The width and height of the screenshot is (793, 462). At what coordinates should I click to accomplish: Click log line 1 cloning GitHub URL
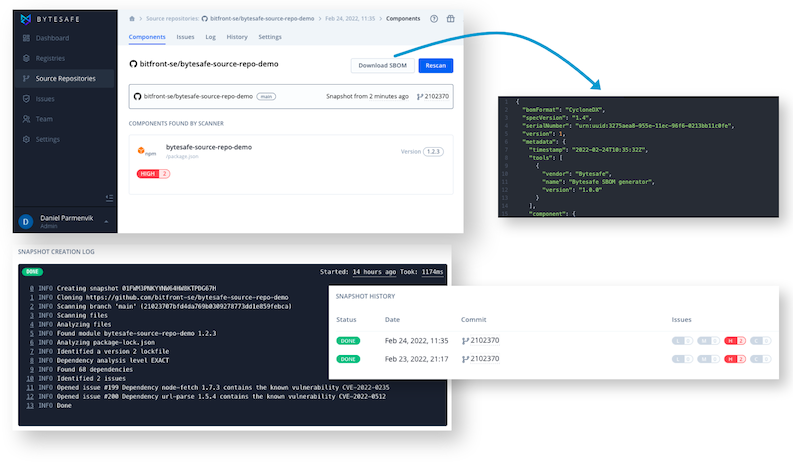[x=159, y=298]
